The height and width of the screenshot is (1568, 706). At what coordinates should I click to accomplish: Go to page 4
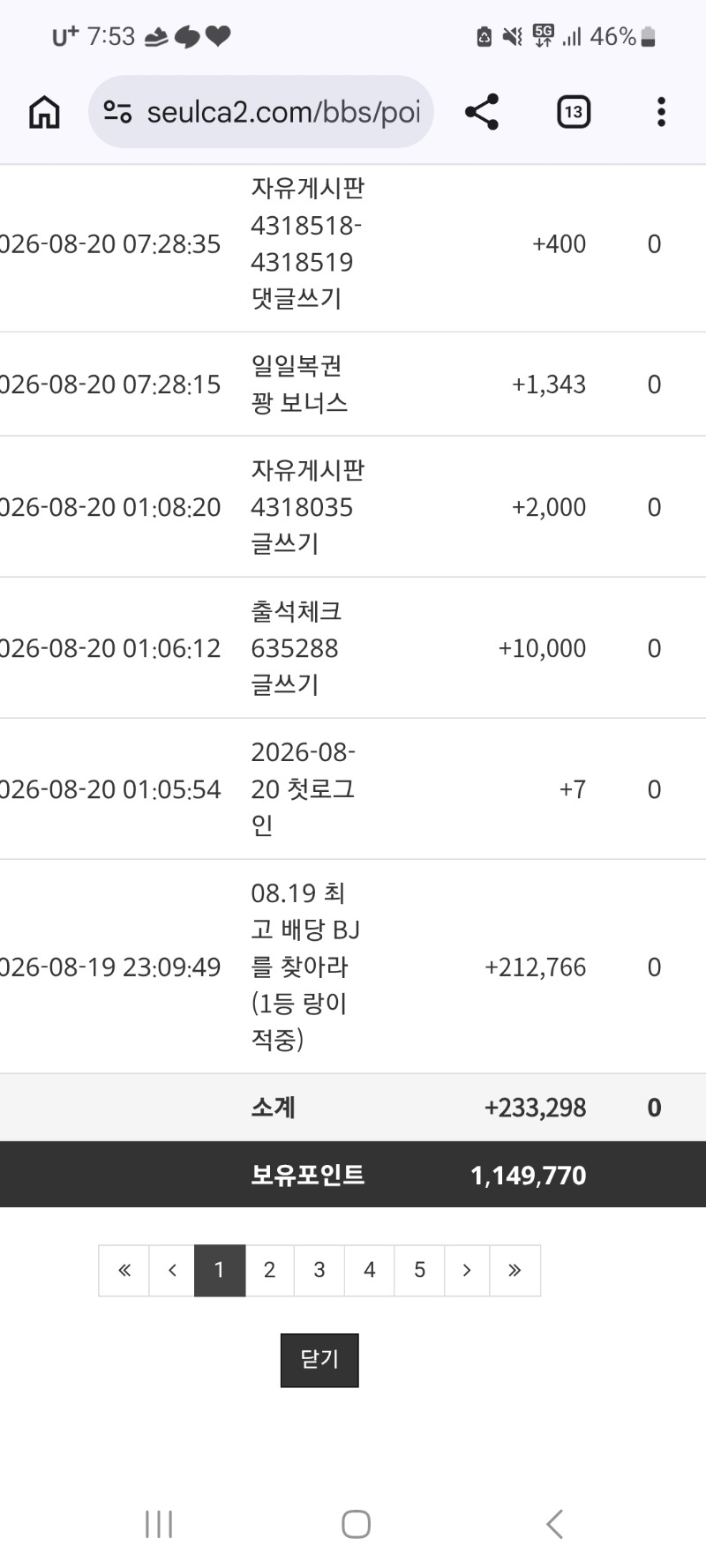[370, 1270]
